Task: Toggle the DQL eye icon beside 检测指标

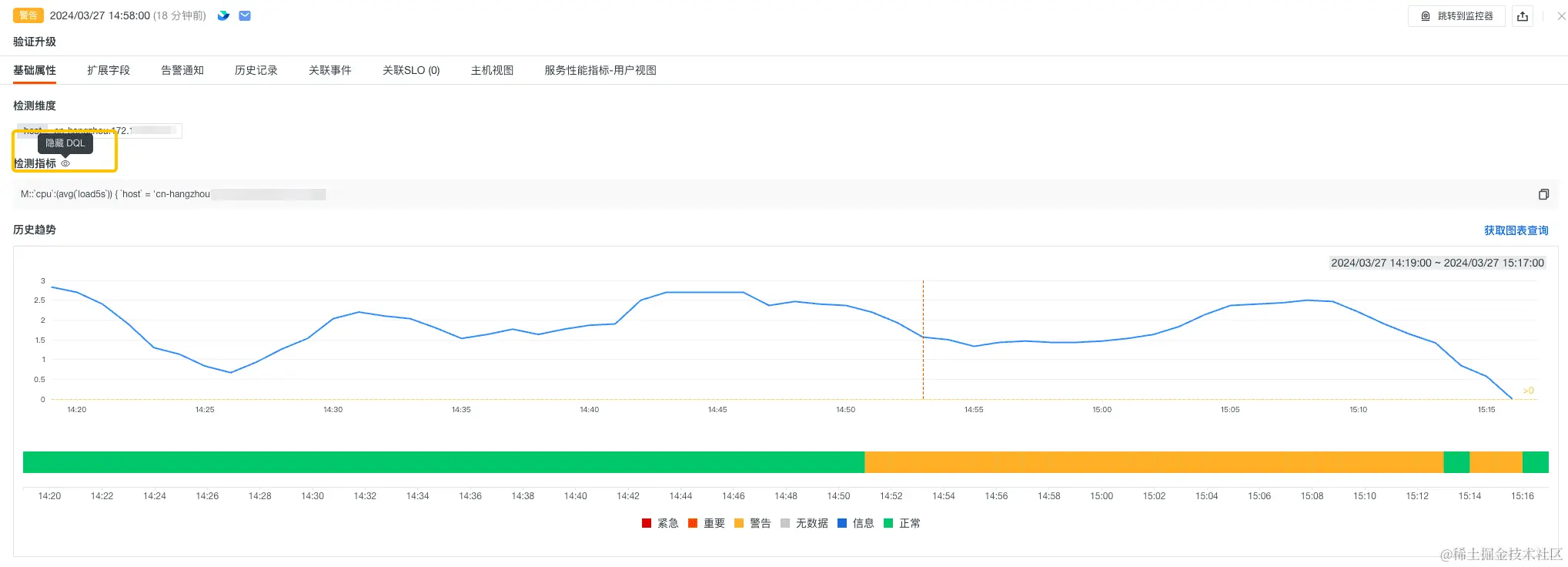Action: (x=65, y=163)
